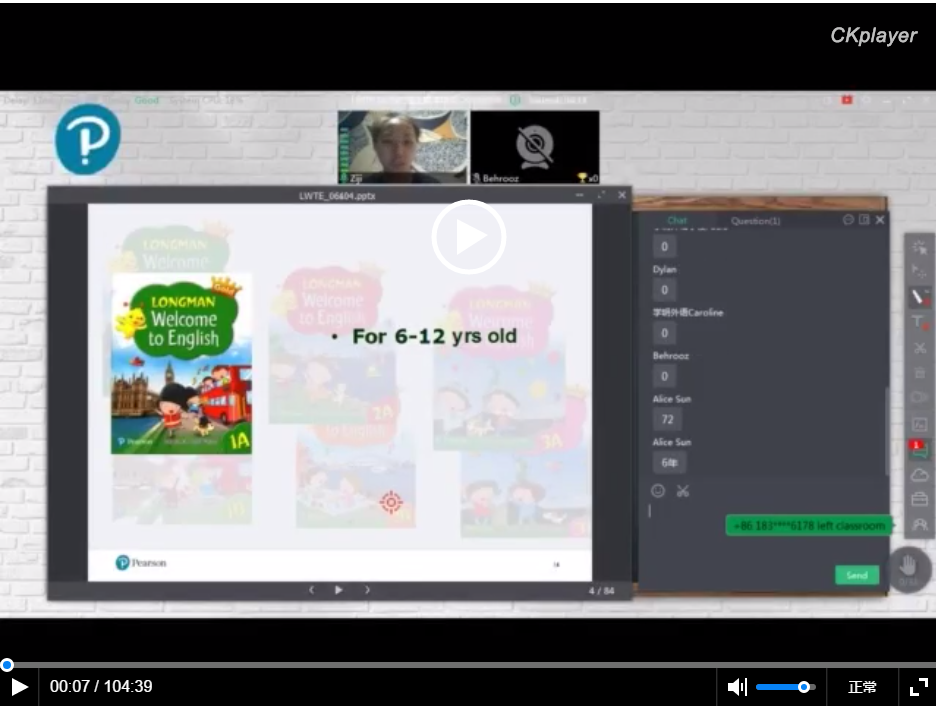The image size is (936, 706).
Task: Click the round icon in chat panel header
Action: click(848, 220)
